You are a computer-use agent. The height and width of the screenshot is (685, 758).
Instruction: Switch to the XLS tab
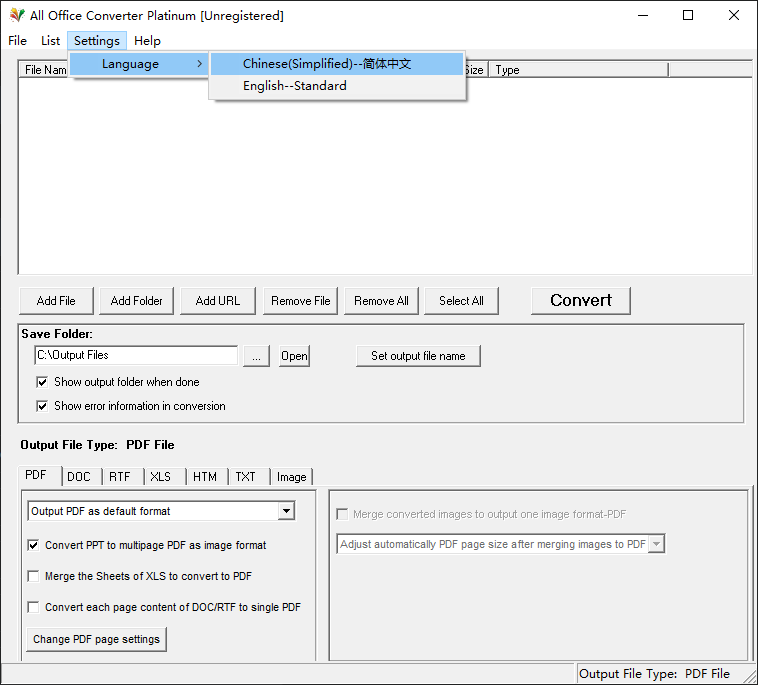tap(165, 477)
